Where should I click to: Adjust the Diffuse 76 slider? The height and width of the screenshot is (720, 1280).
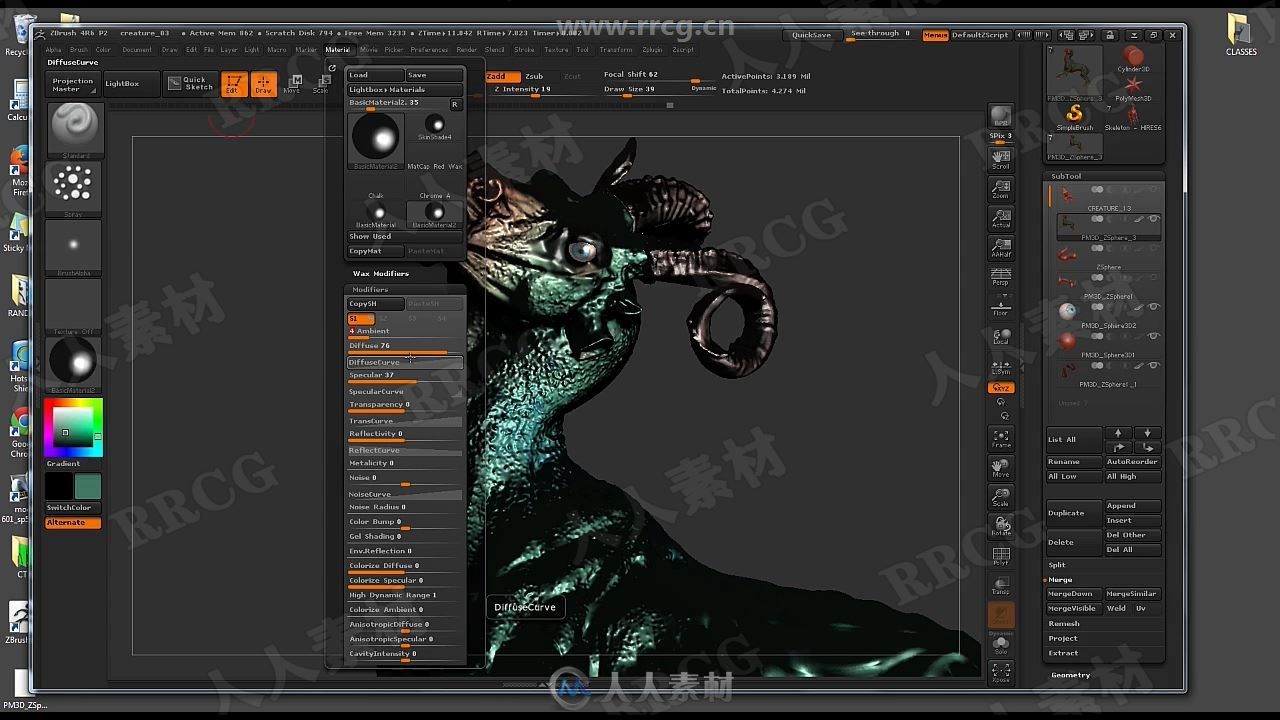pos(405,347)
